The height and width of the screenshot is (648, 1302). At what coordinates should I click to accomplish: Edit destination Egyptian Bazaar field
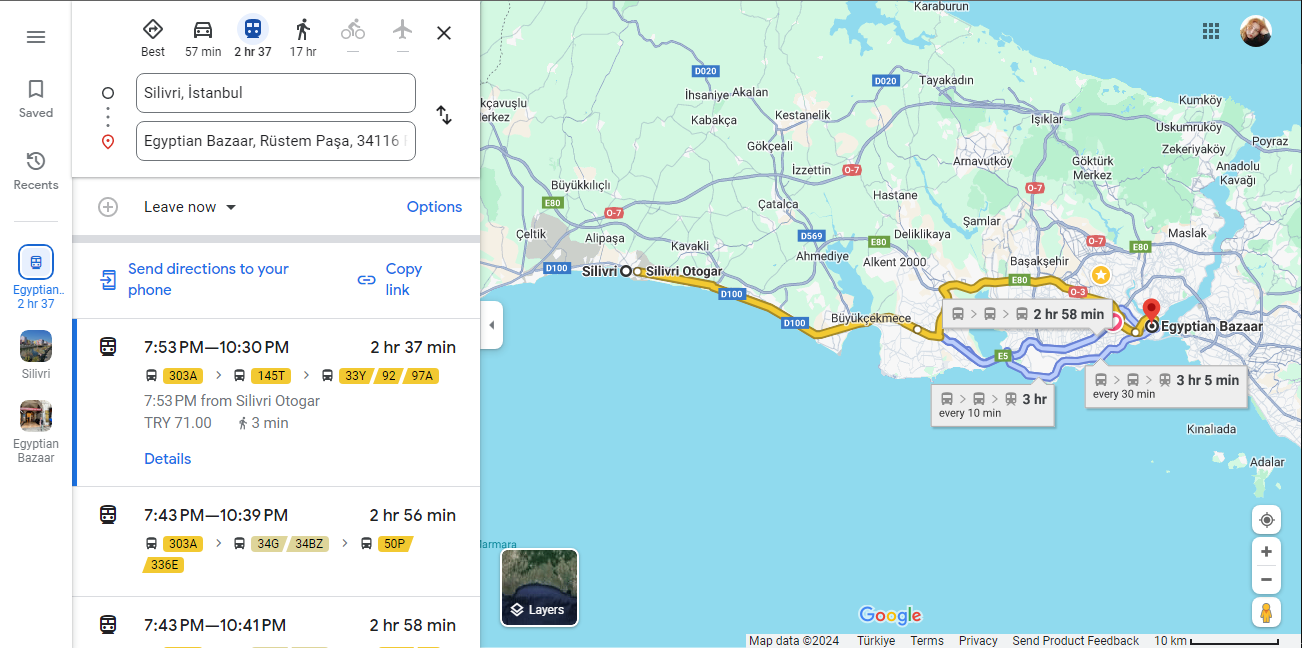(276, 141)
